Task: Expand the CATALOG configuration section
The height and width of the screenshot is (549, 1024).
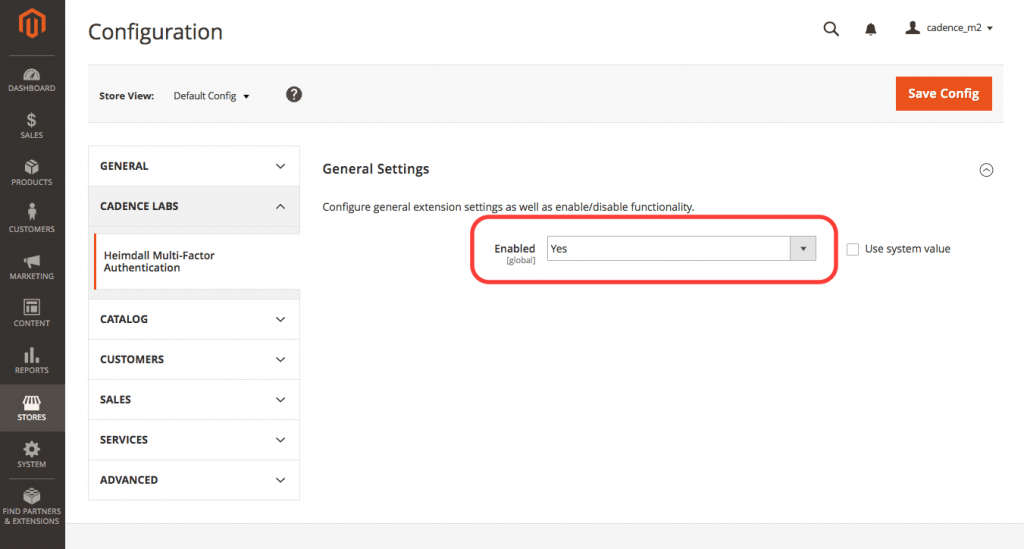Action: point(194,319)
